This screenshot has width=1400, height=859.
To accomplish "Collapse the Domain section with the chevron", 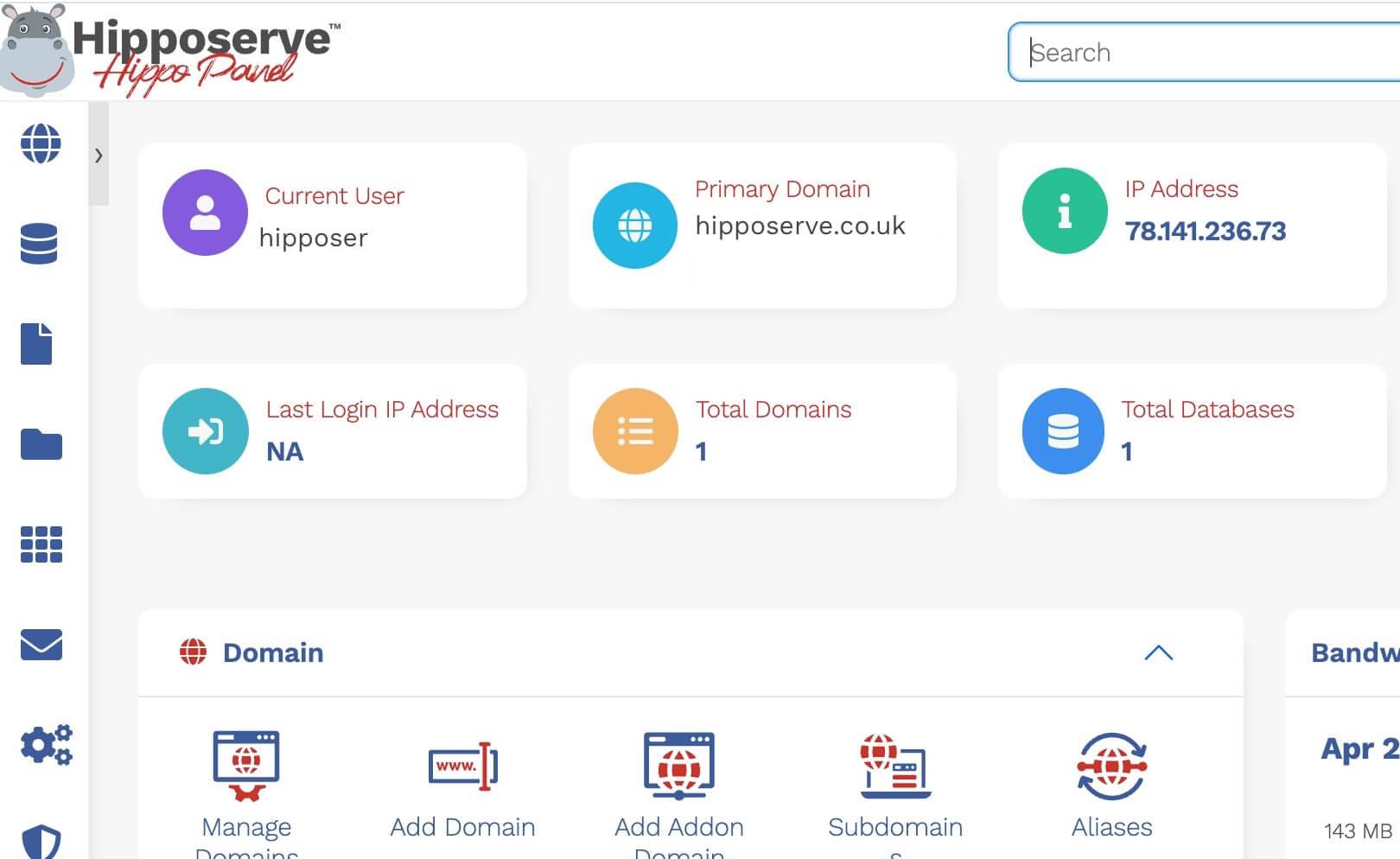I will coord(1158,653).
